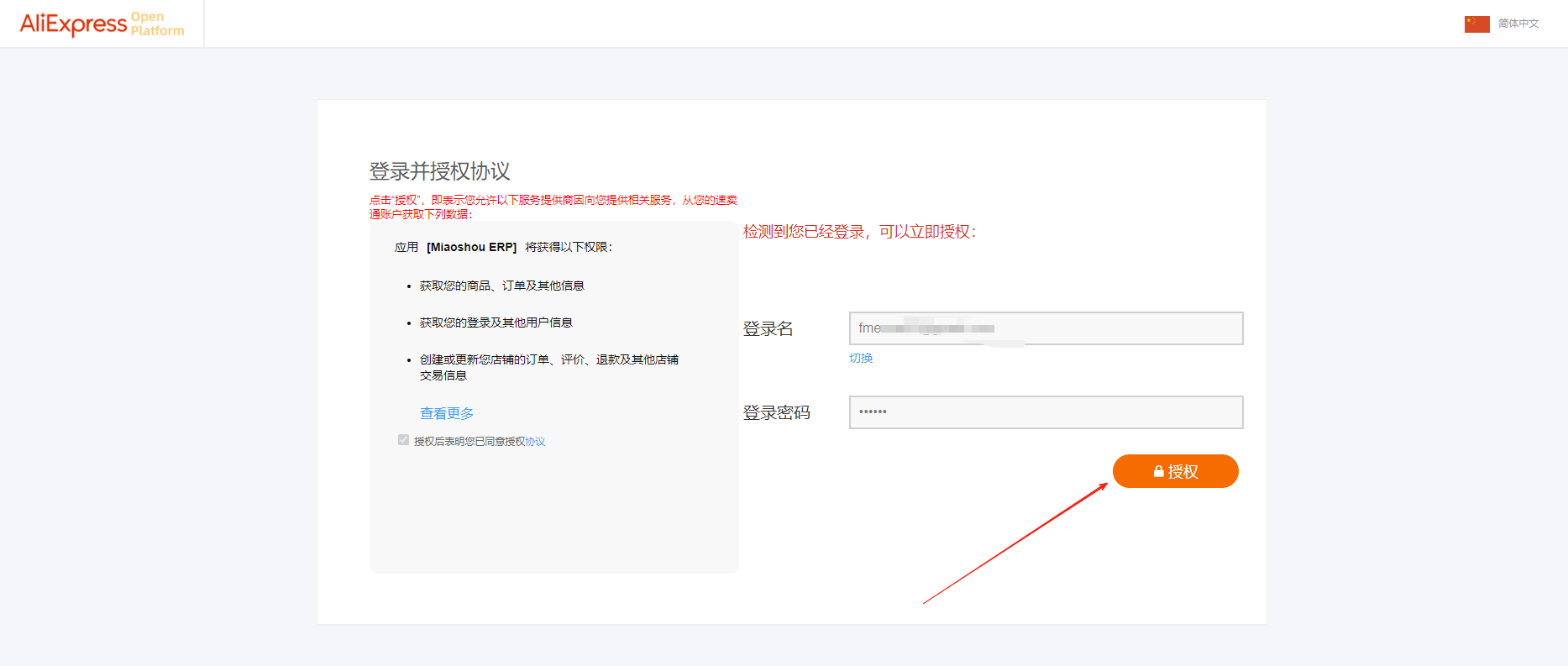Click the 登录密码 label
Image resolution: width=1568 pixels, height=666 pixels.
tap(777, 412)
